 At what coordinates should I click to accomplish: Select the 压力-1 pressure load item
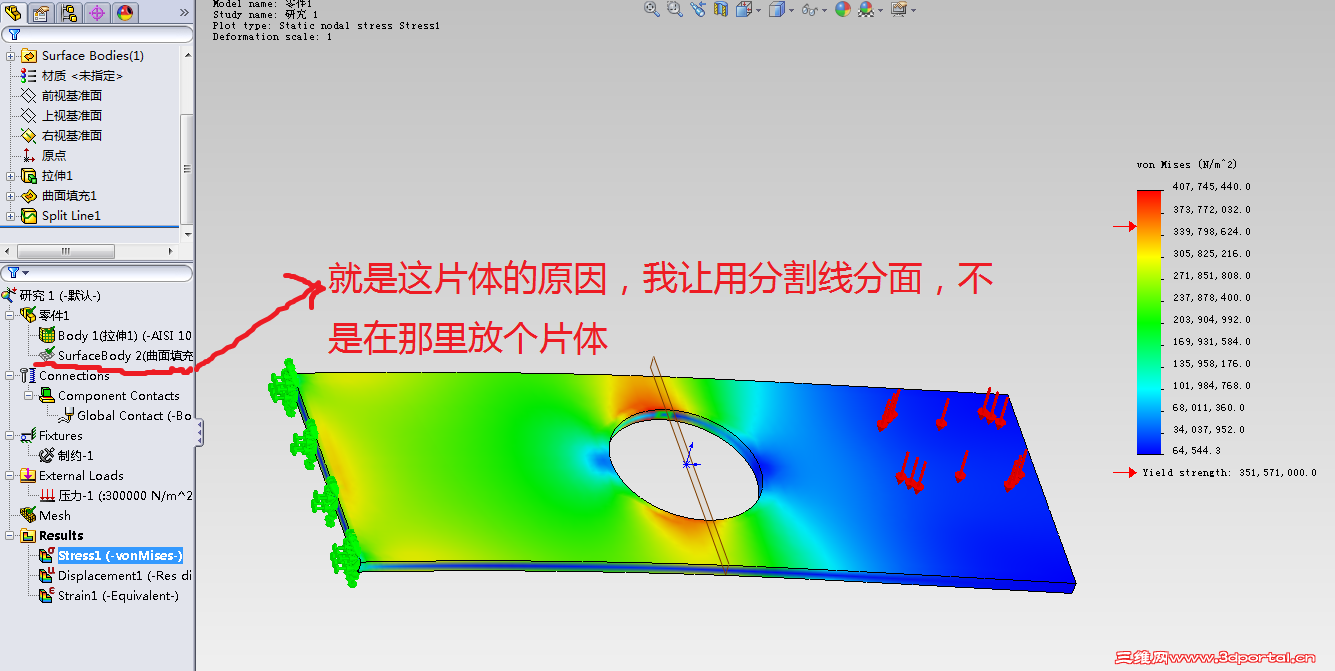click(x=116, y=496)
